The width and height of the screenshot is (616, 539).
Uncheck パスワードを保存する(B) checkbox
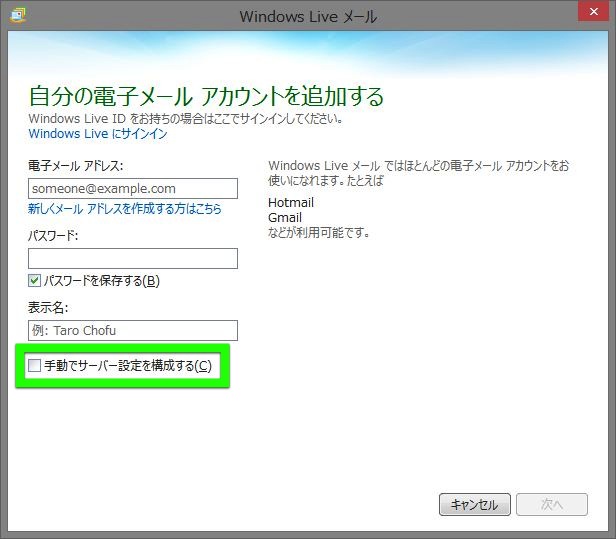[x=34, y=280]
